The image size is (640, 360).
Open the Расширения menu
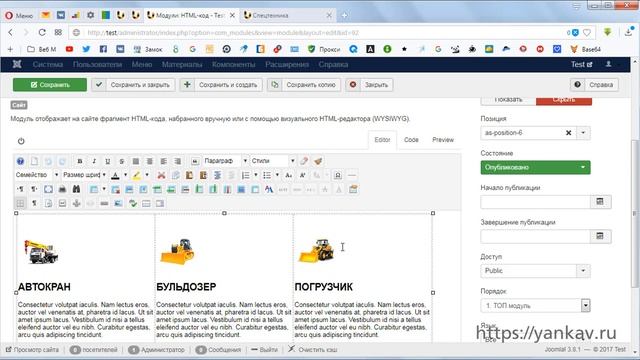(x=287, y=64)
